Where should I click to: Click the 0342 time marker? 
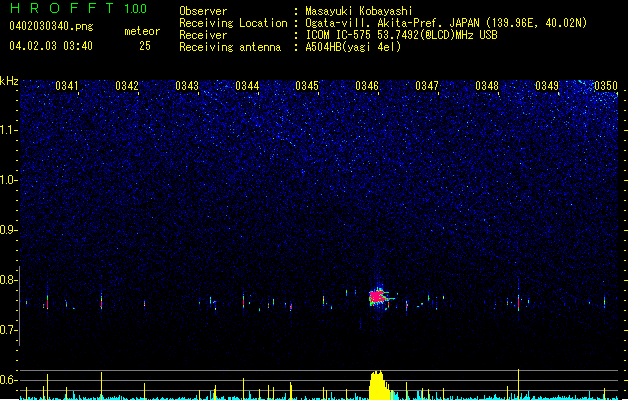[127, 86]
